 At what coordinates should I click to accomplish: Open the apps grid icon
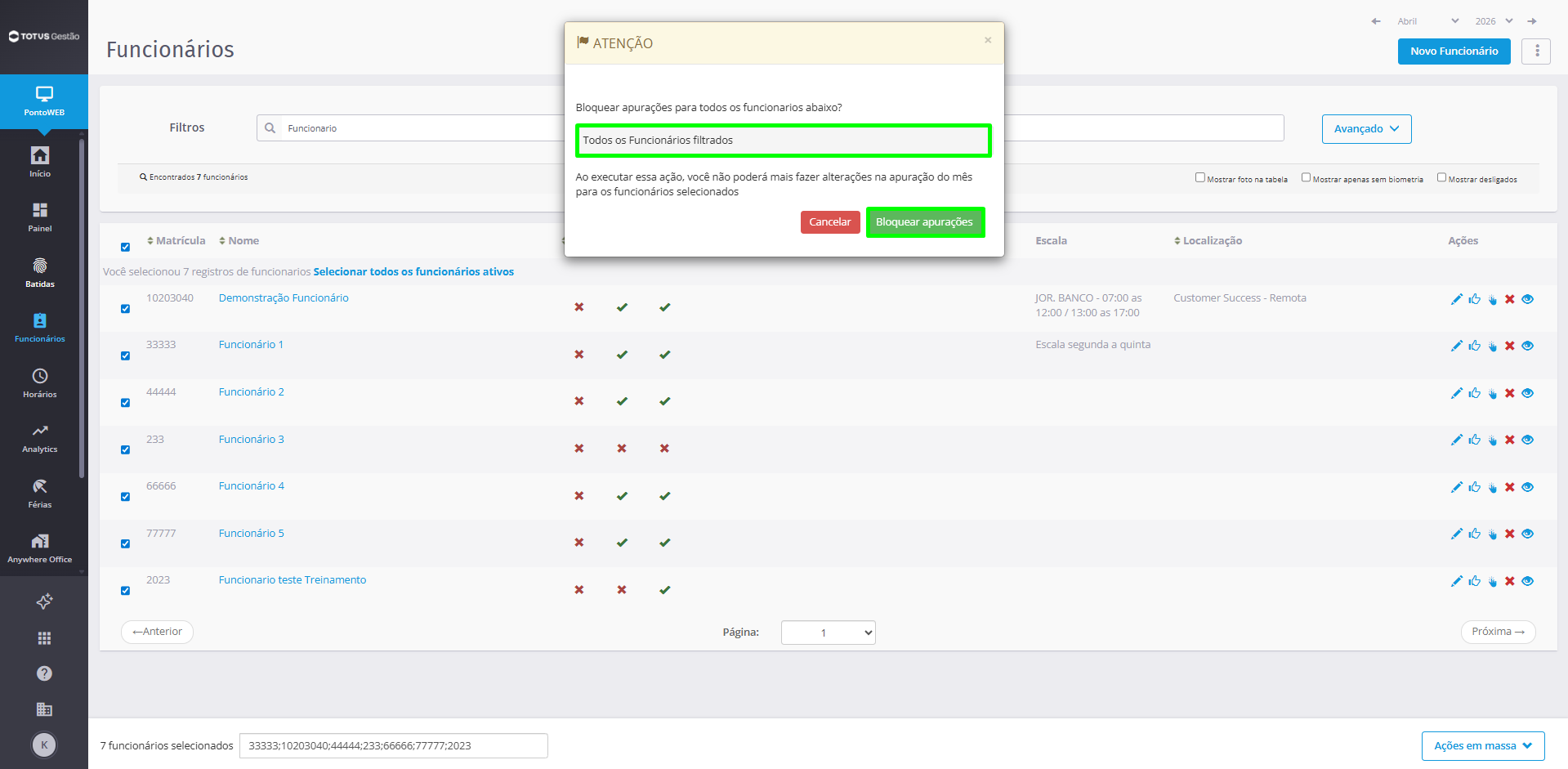coord(44,637)
